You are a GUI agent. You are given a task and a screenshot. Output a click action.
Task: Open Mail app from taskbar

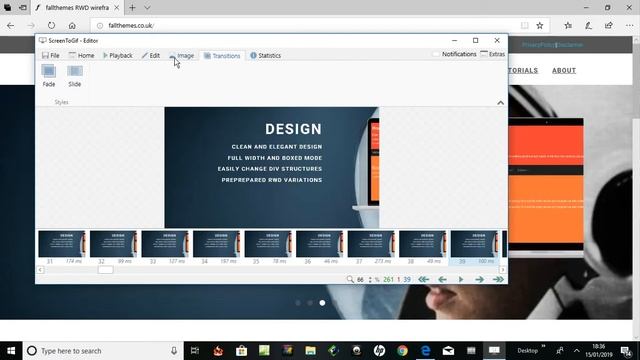[449, 351]
